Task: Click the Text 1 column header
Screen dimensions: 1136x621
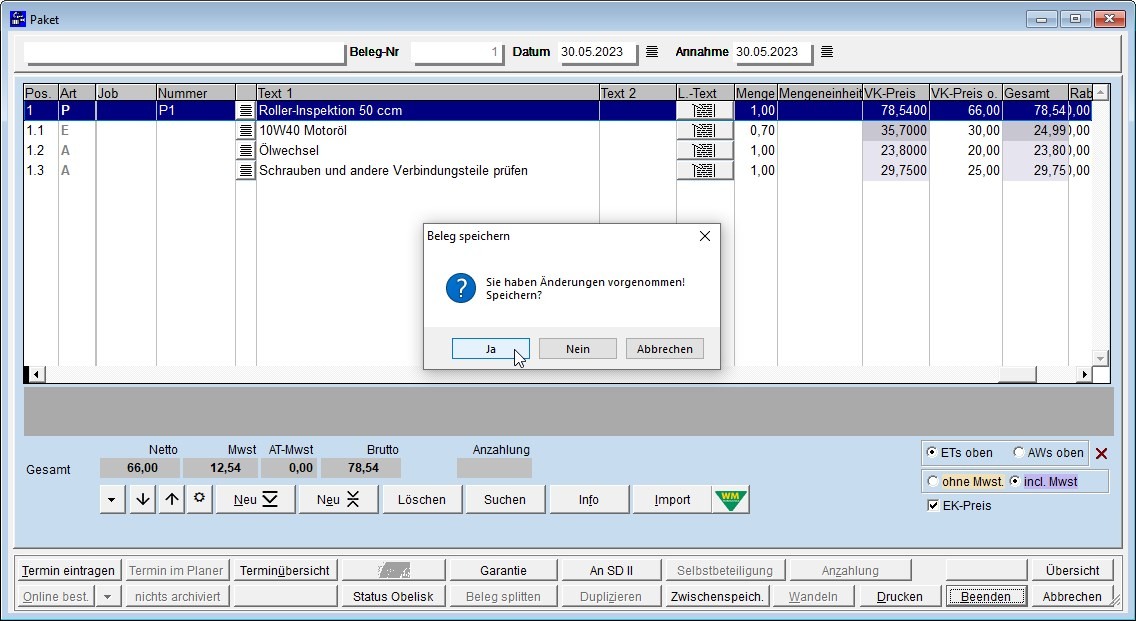Action: (427, 93)
